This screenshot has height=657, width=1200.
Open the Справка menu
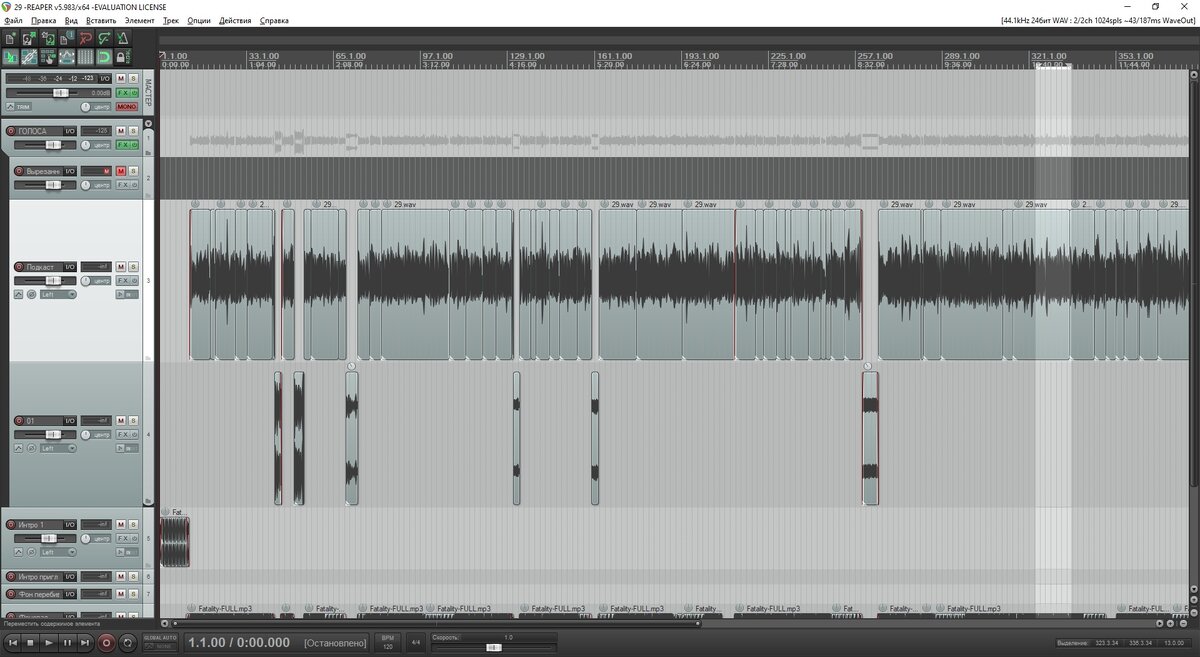click(274, 20)
